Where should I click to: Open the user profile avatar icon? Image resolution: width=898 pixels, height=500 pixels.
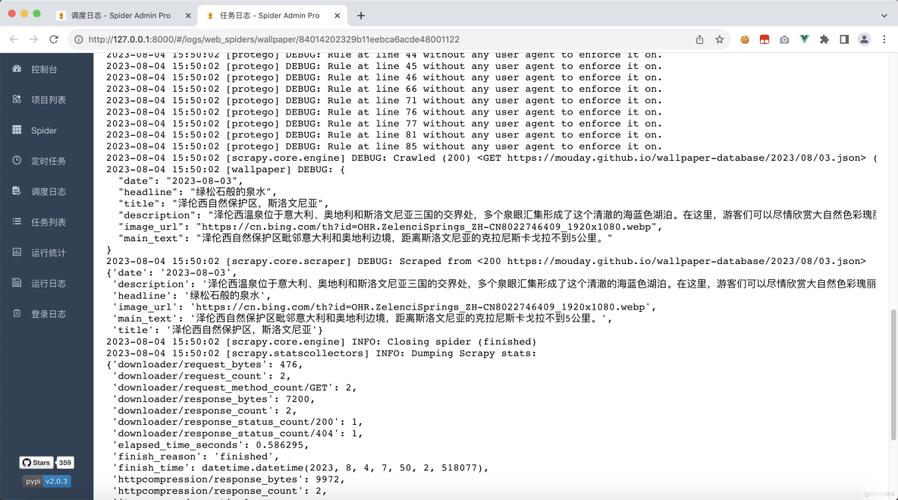(x=864, y=39)
